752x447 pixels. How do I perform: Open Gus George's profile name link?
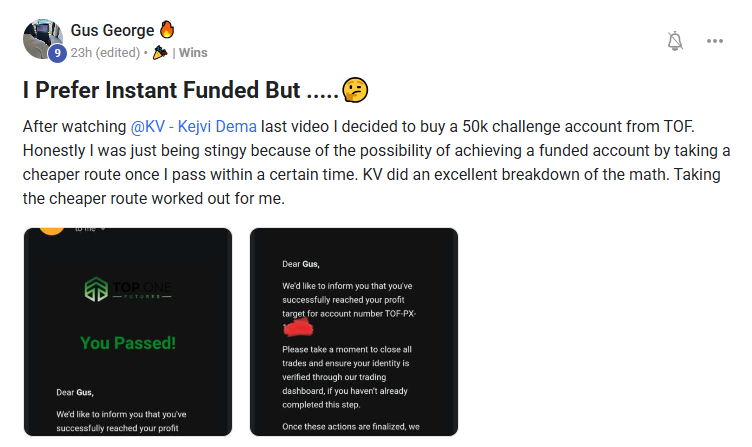[110, 30]
